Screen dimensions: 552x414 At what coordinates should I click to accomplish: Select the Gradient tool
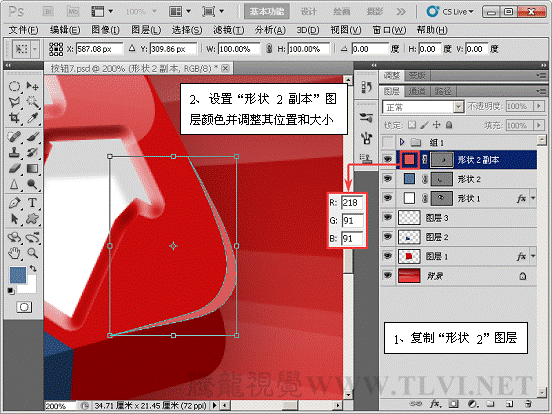(x=32, y=169)
